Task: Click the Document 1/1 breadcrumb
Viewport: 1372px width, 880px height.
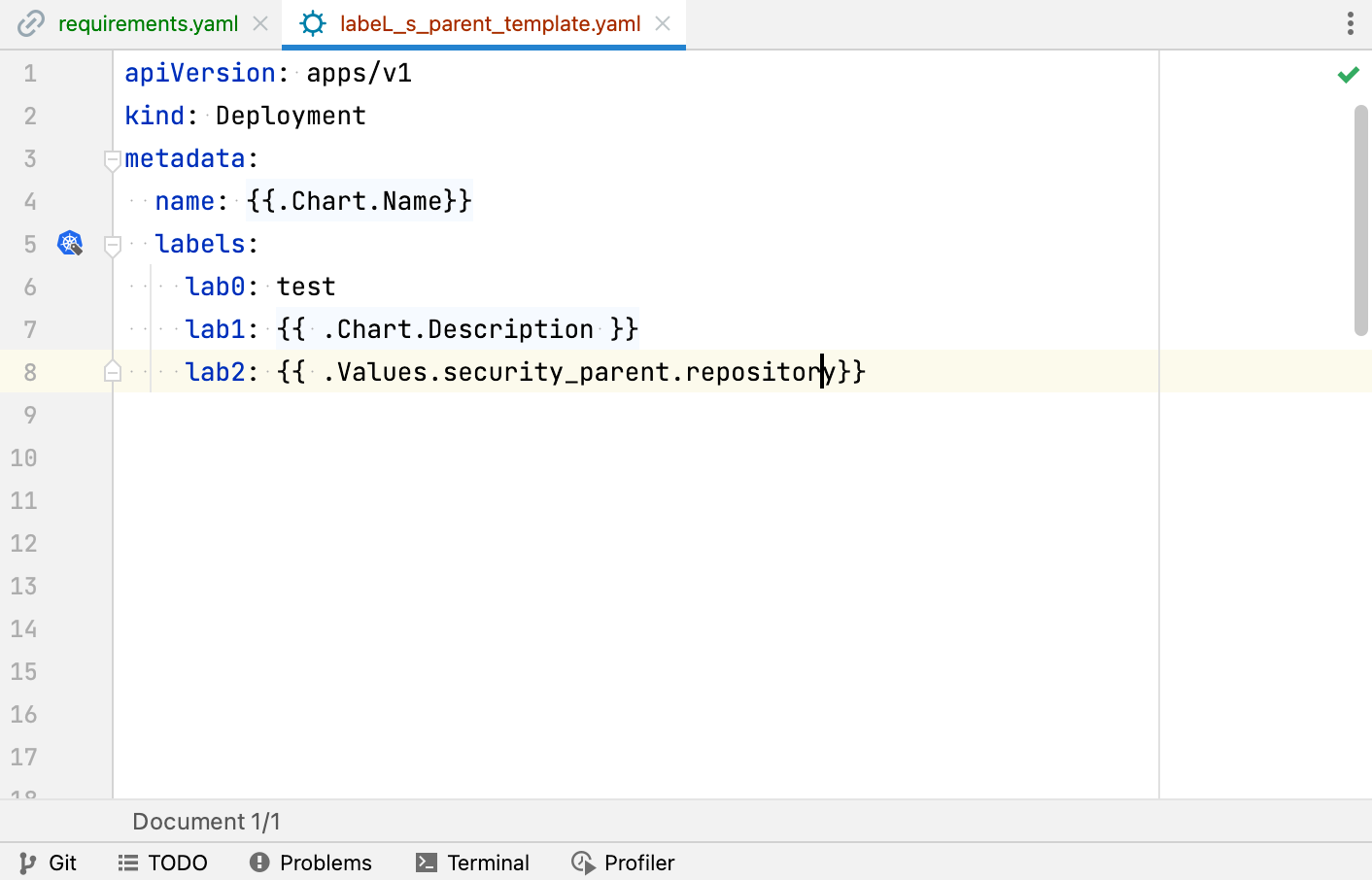Action: [x=206, y=822]
